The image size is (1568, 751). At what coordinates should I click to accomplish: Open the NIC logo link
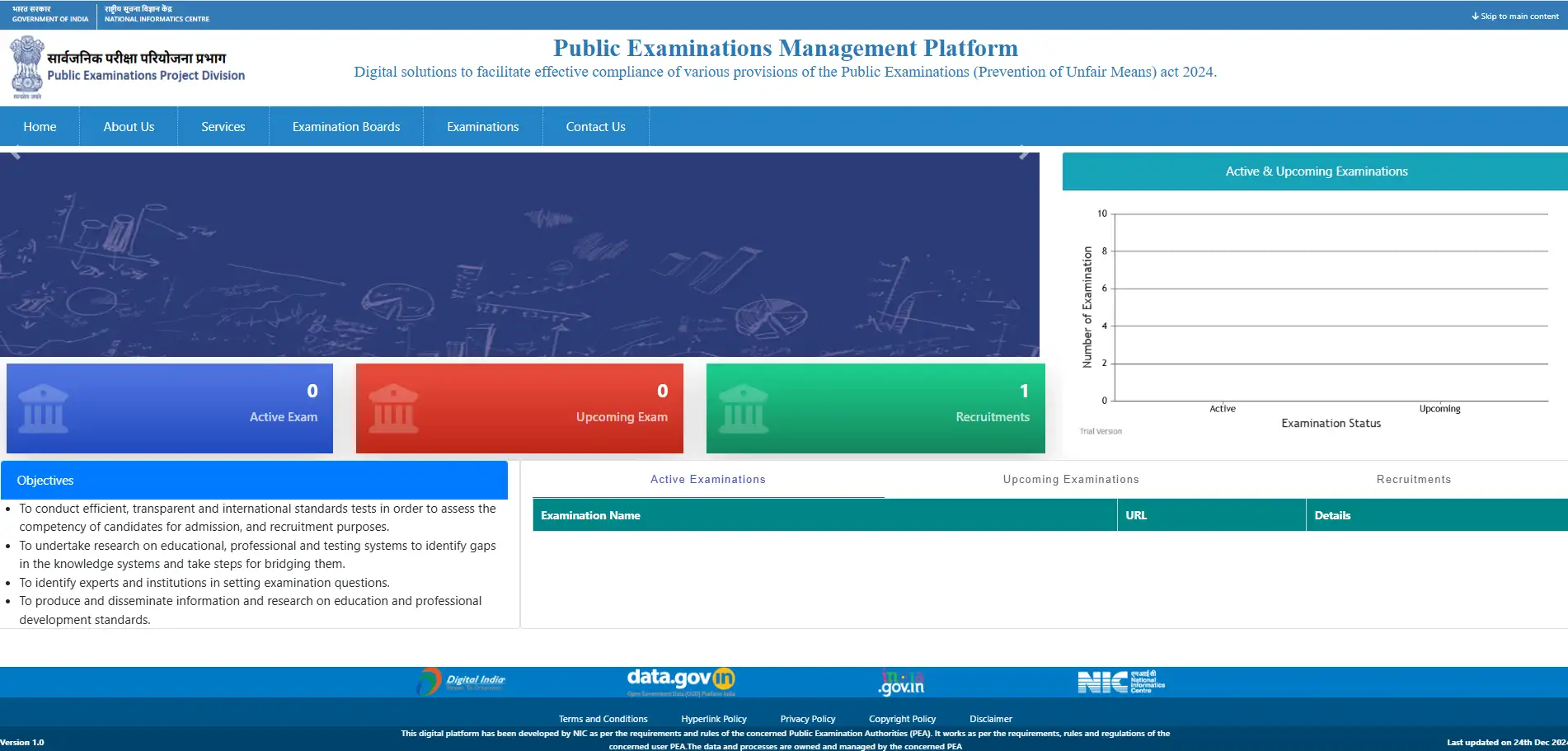1121,682
